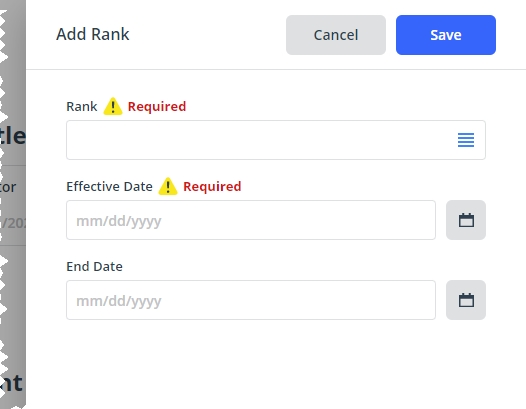The image size is (526, 409).
Task: Click into the End Date input
Action: coord(251,300)
